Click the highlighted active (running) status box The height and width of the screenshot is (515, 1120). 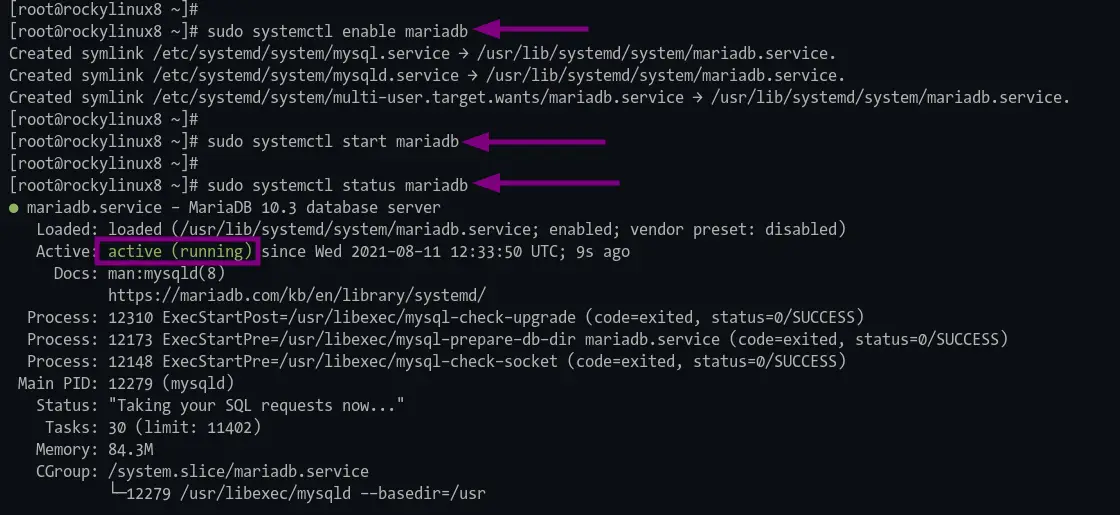click(178, 251)
